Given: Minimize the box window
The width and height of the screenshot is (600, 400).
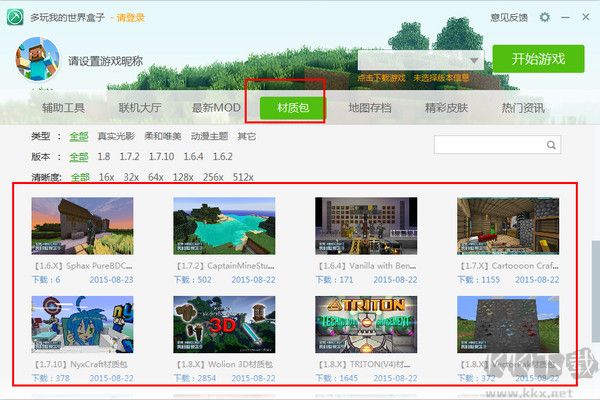Looking at the screenshot, I should (566, 18).
